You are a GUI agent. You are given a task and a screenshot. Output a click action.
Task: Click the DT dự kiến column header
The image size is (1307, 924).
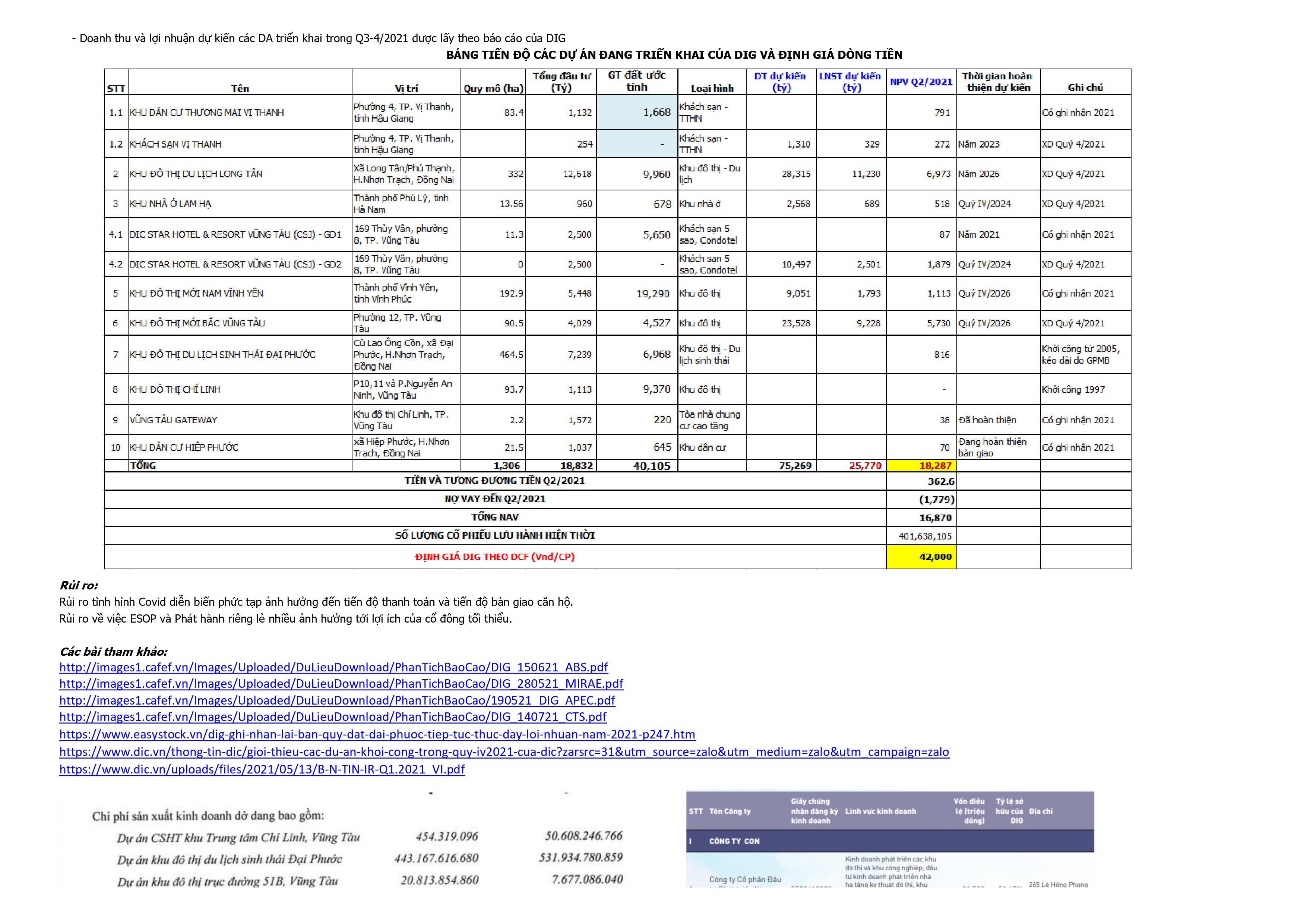[781, 82]
